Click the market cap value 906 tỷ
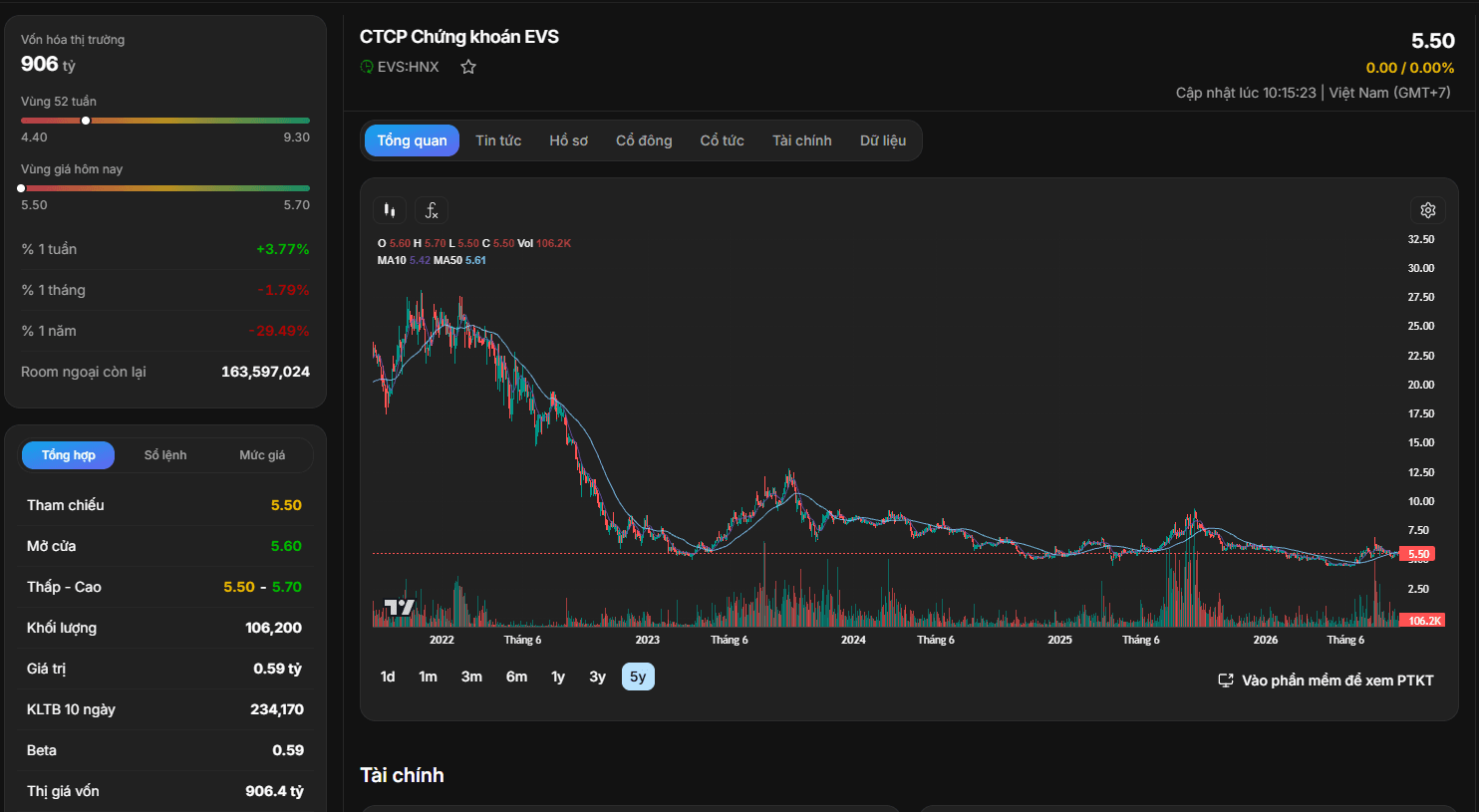This screenshot has height=812, width=1479. click(x=48, y=64)
